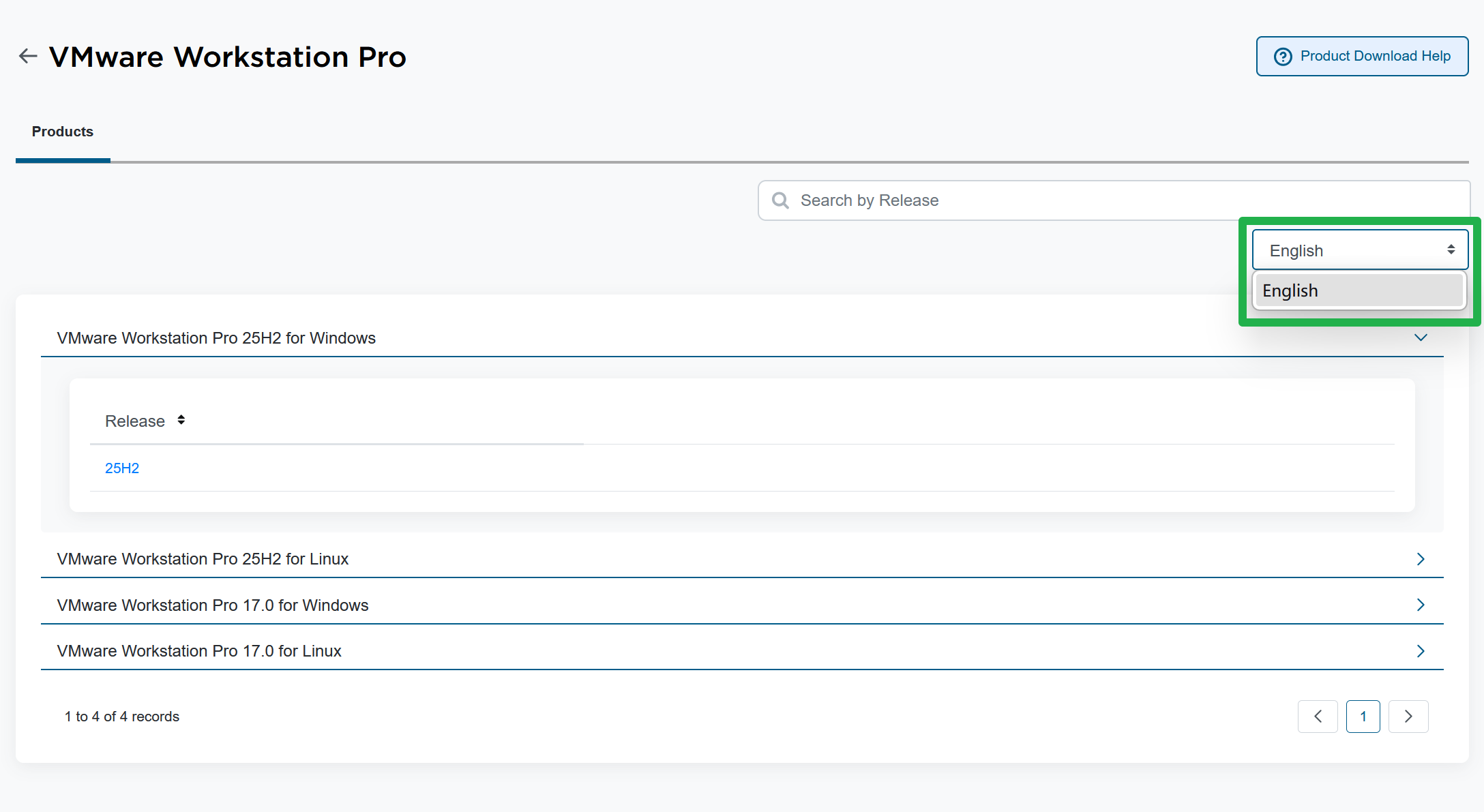Collapse the 25H2 for Windows chevron
Viewport: 1484px width, 812px height.
1421,338
